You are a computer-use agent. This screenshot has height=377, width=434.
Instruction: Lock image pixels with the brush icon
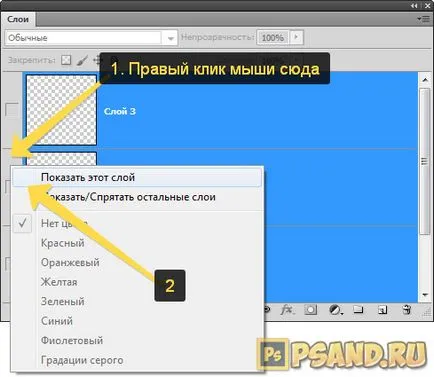(82, 60)
